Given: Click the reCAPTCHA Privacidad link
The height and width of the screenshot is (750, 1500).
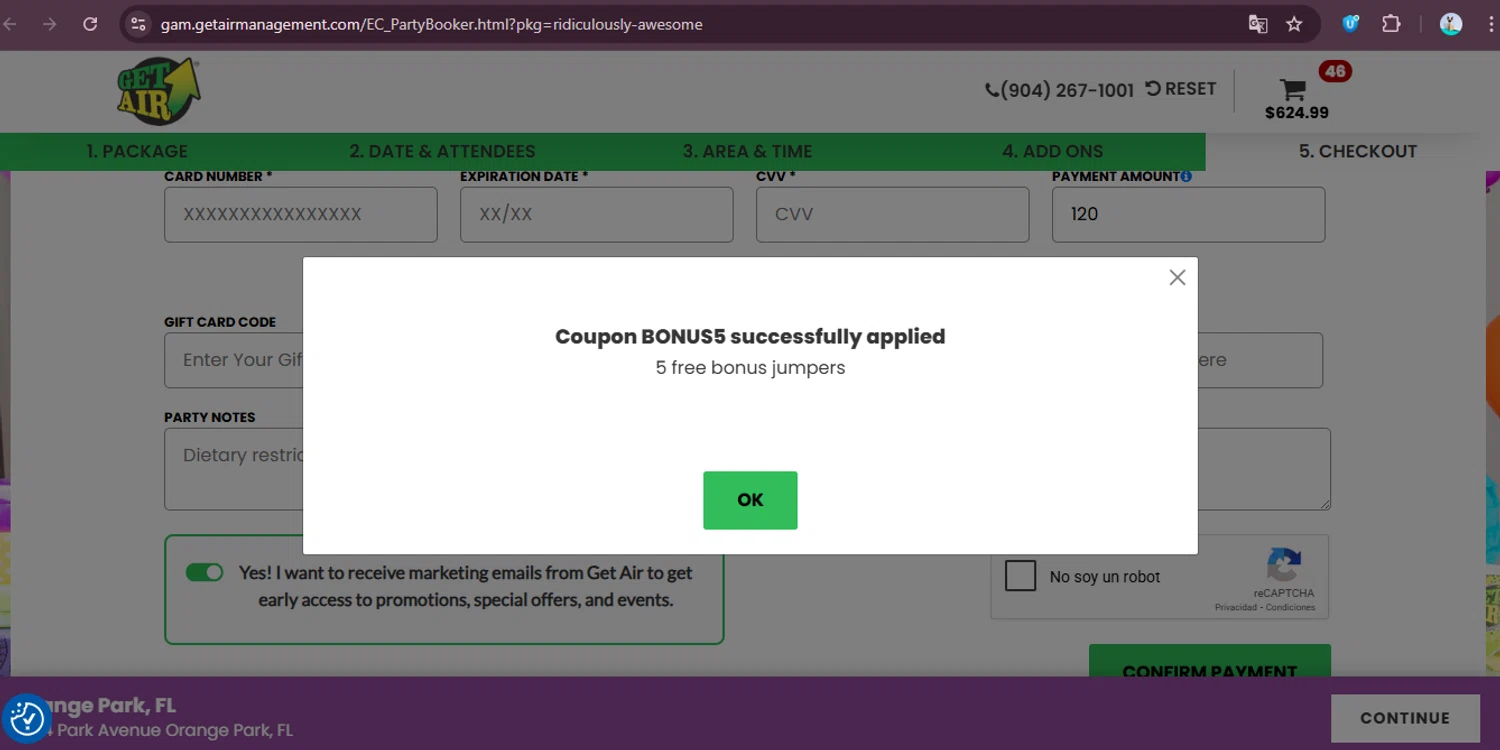Looking at the screenshot, I should tap(1236, 607).
